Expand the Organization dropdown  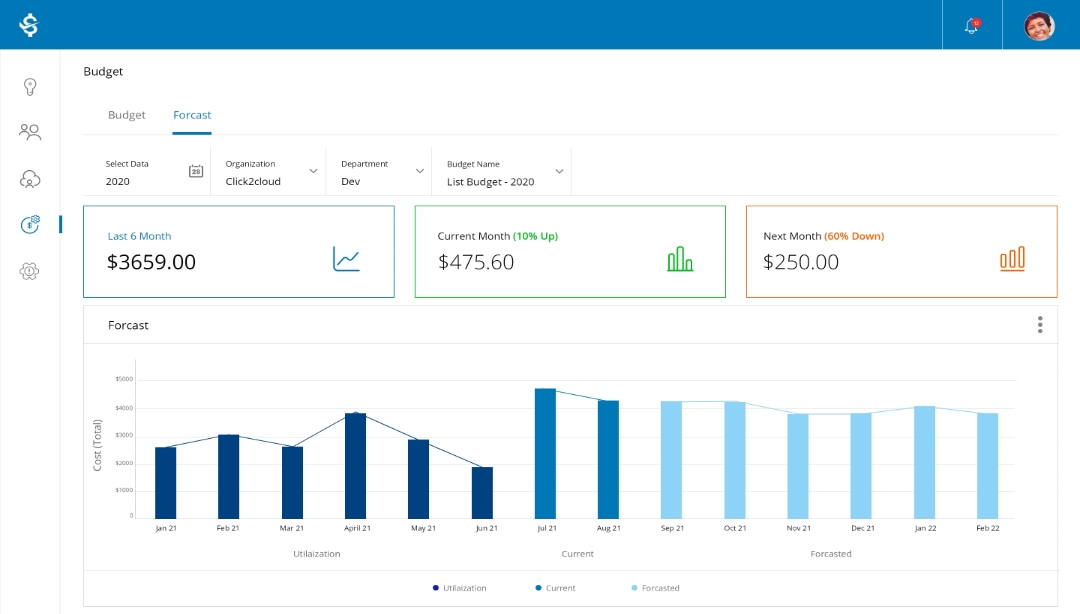[x=312, y=171]
